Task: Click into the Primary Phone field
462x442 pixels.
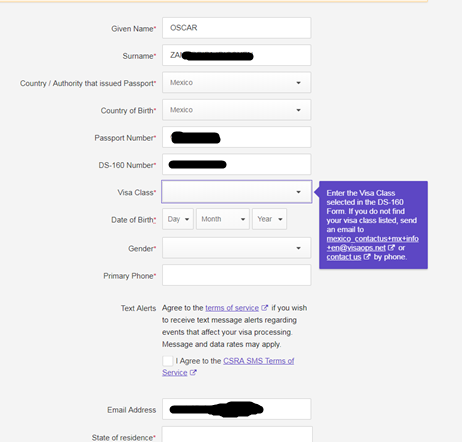Action: (x=237, y=275)
